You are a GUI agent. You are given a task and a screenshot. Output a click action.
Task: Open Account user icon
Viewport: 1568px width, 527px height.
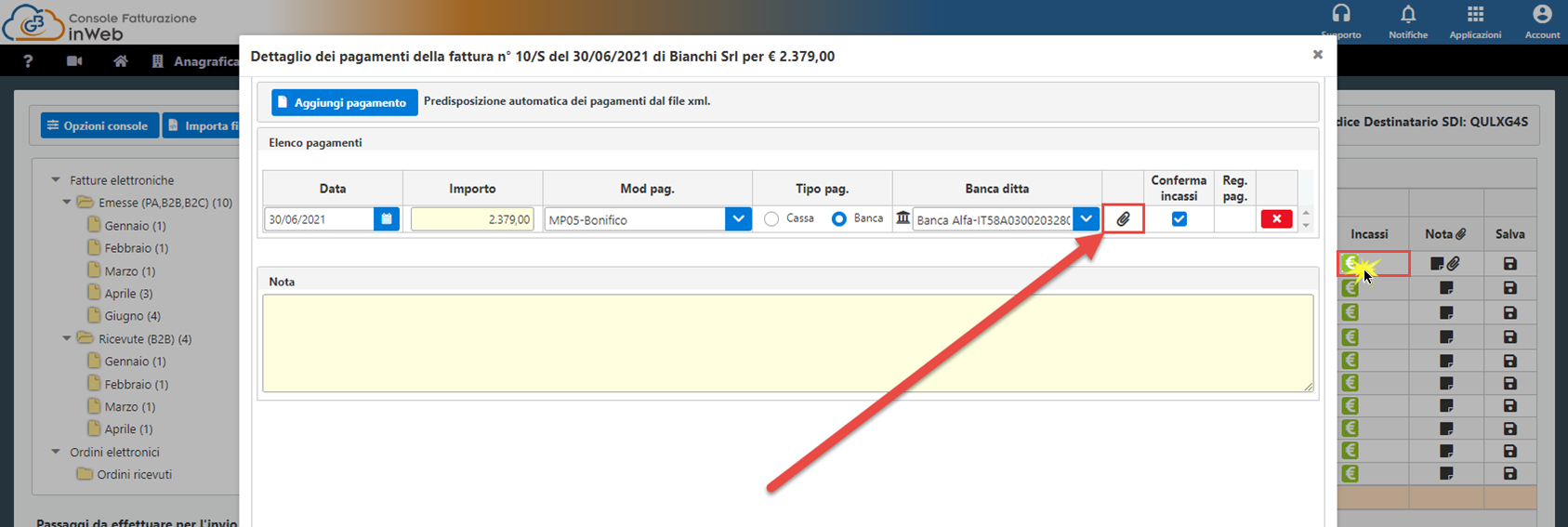pyautogui.click(x=1542, y=14)
